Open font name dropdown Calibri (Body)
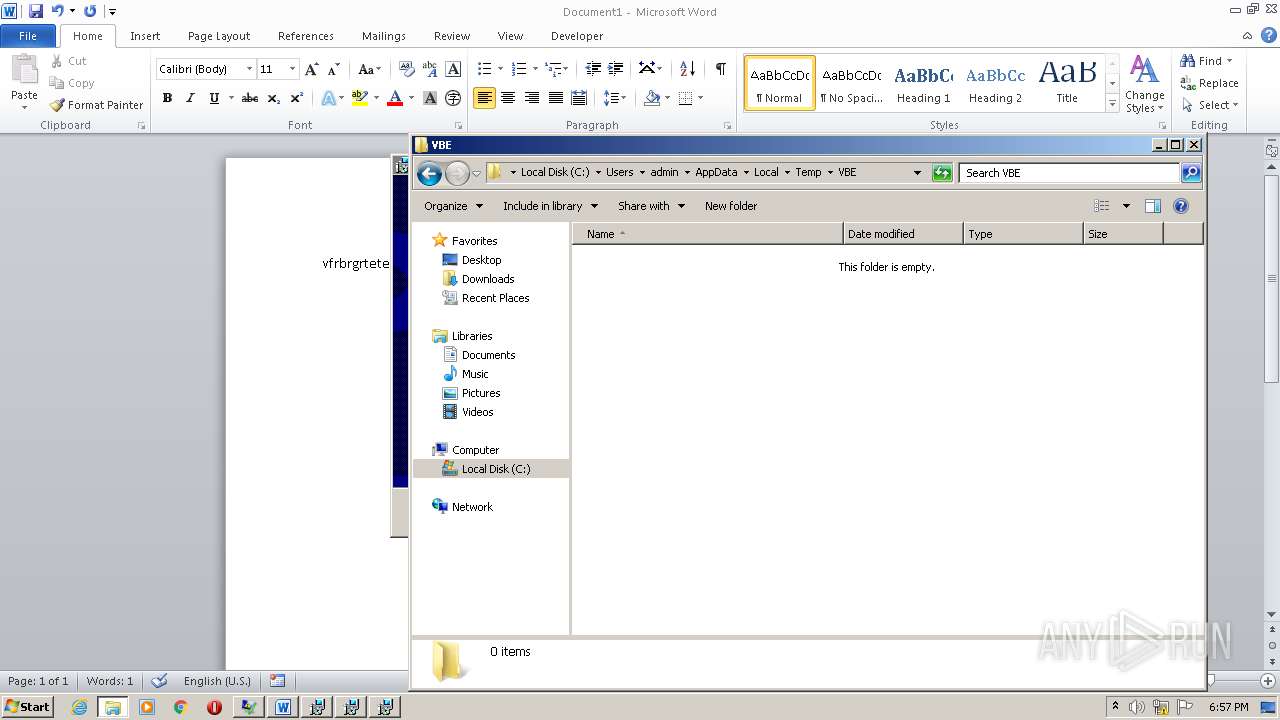The height and width of the screenshot is (720, 1280). 249,69
